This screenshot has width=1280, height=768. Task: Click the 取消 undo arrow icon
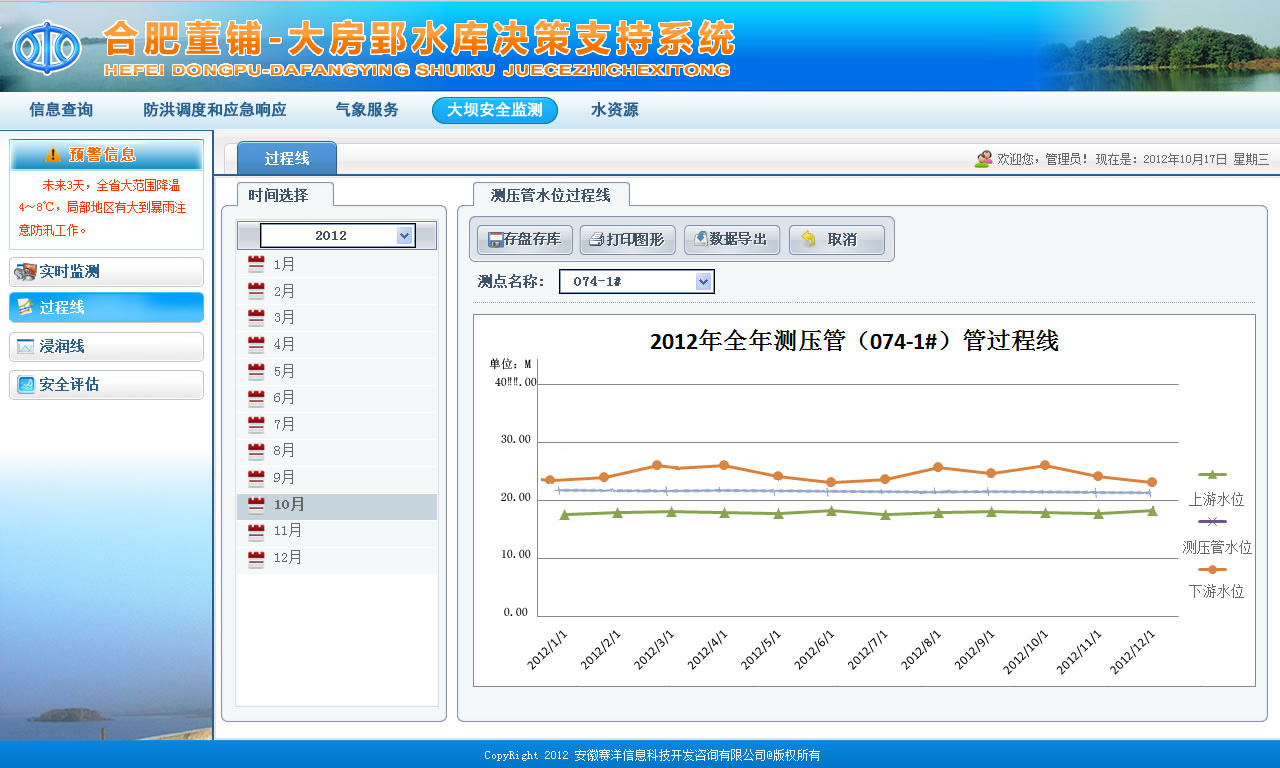click(808, 239)
